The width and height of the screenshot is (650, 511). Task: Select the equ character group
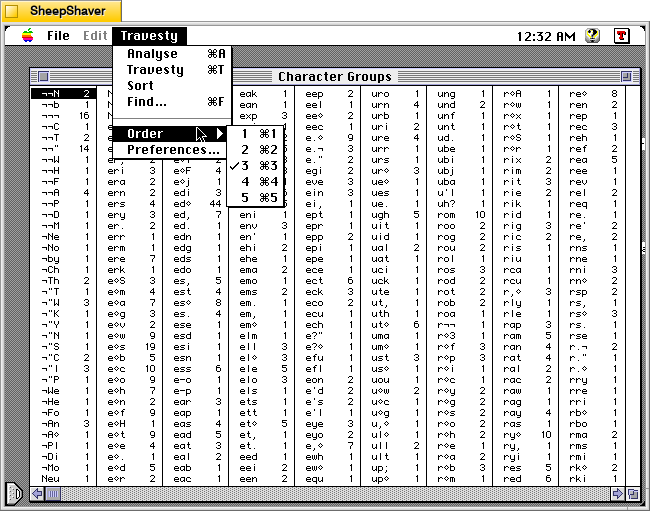pos(327,478)
